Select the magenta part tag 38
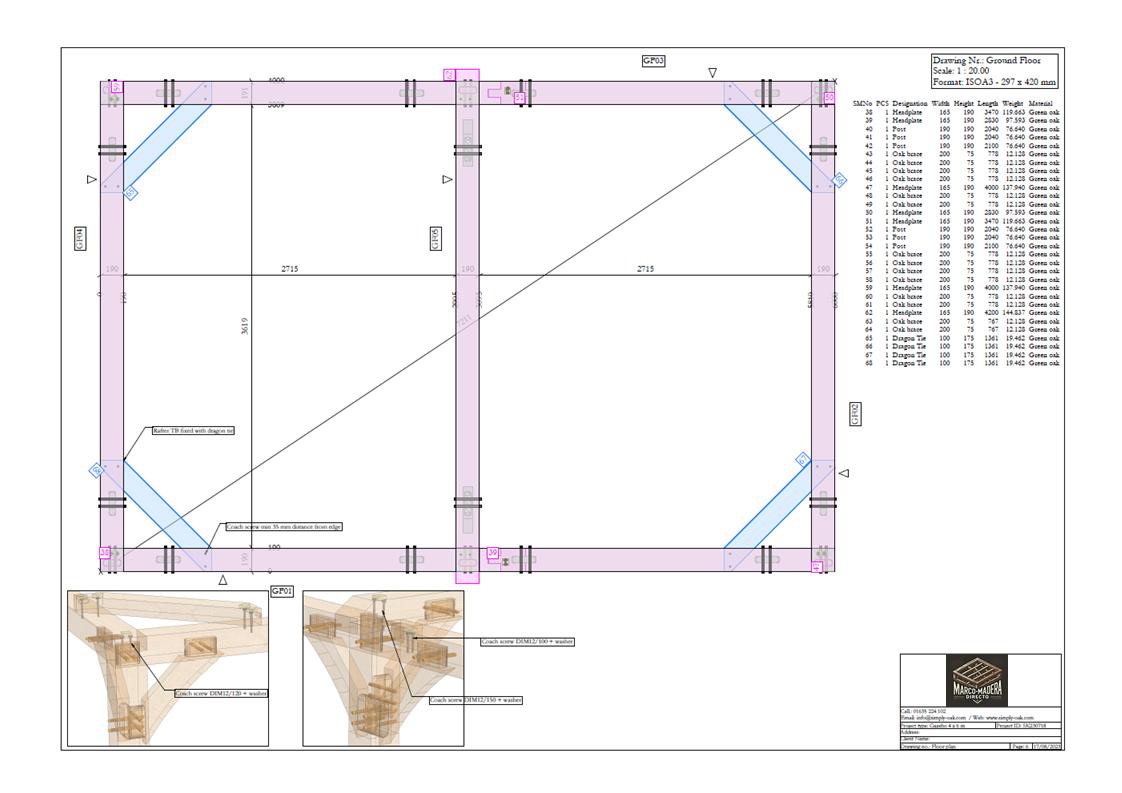Image resolution: width=1122 pixels, height=793 pixels. (104, 553)
